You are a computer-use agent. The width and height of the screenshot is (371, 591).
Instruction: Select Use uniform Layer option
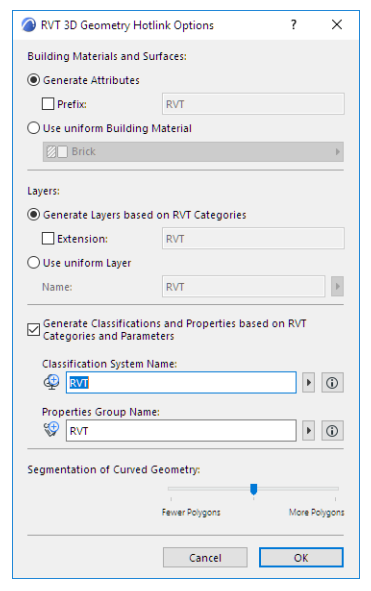click(34, 262)
